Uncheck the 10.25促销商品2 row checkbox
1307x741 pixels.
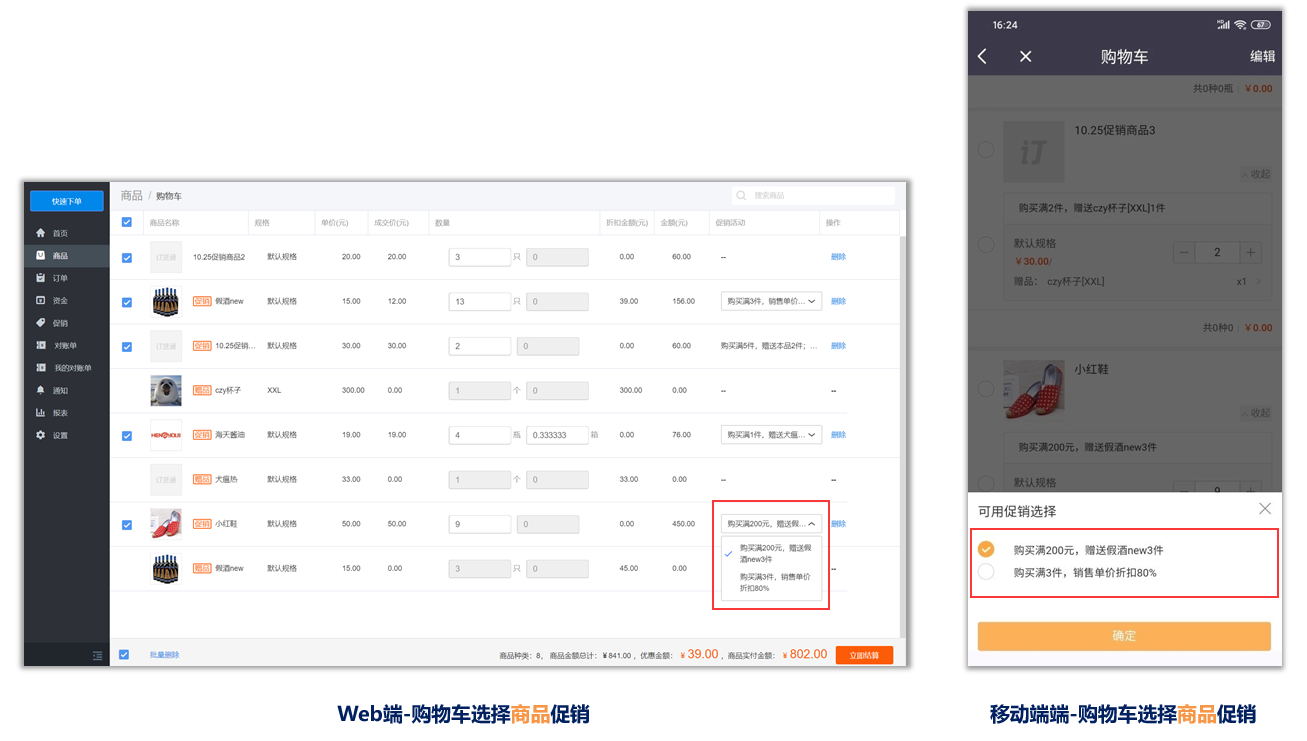[x=127, y=258]
